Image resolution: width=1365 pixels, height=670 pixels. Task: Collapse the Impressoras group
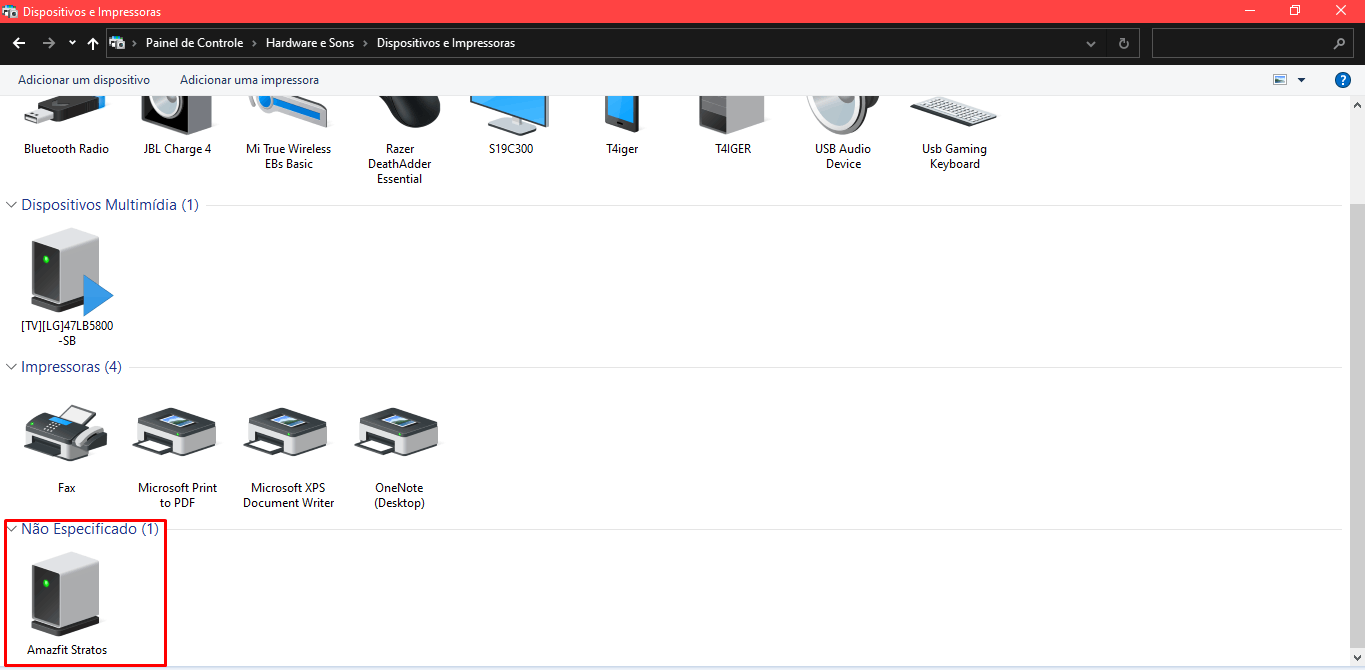[12, 367]
